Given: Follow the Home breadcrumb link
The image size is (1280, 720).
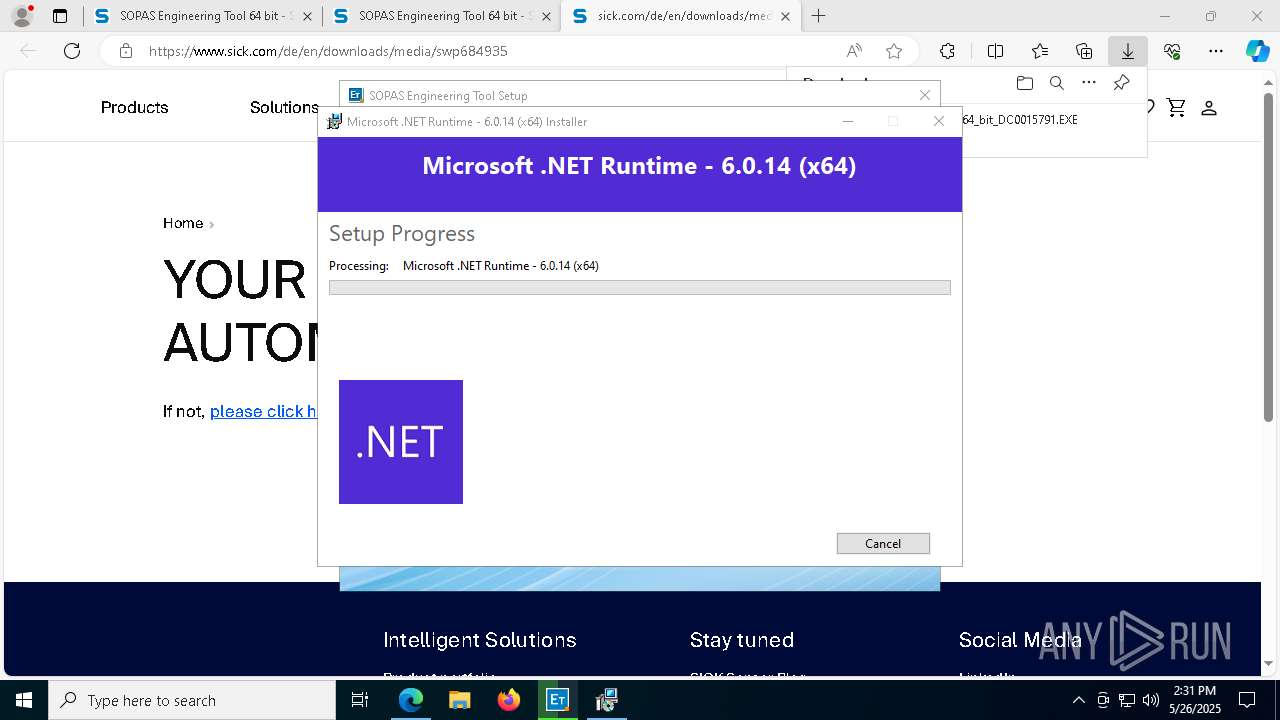Looking at the screenshot, I should pos(183,223).
